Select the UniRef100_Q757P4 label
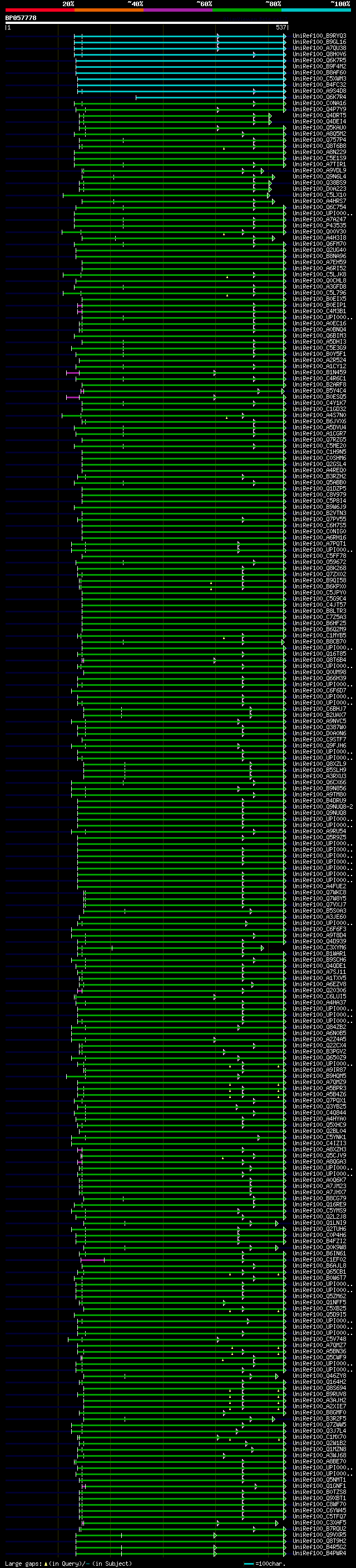356x1568 pixels. (x=319, y=140)
